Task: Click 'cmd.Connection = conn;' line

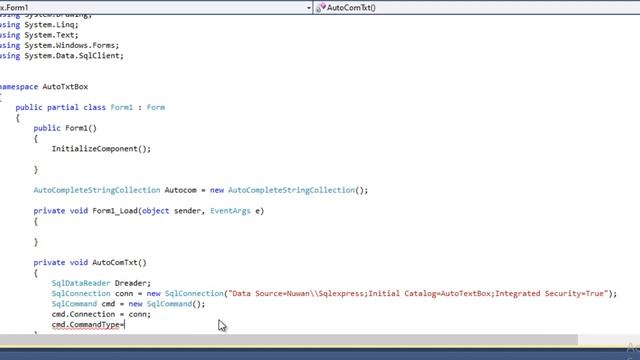Action: (101, 314)
